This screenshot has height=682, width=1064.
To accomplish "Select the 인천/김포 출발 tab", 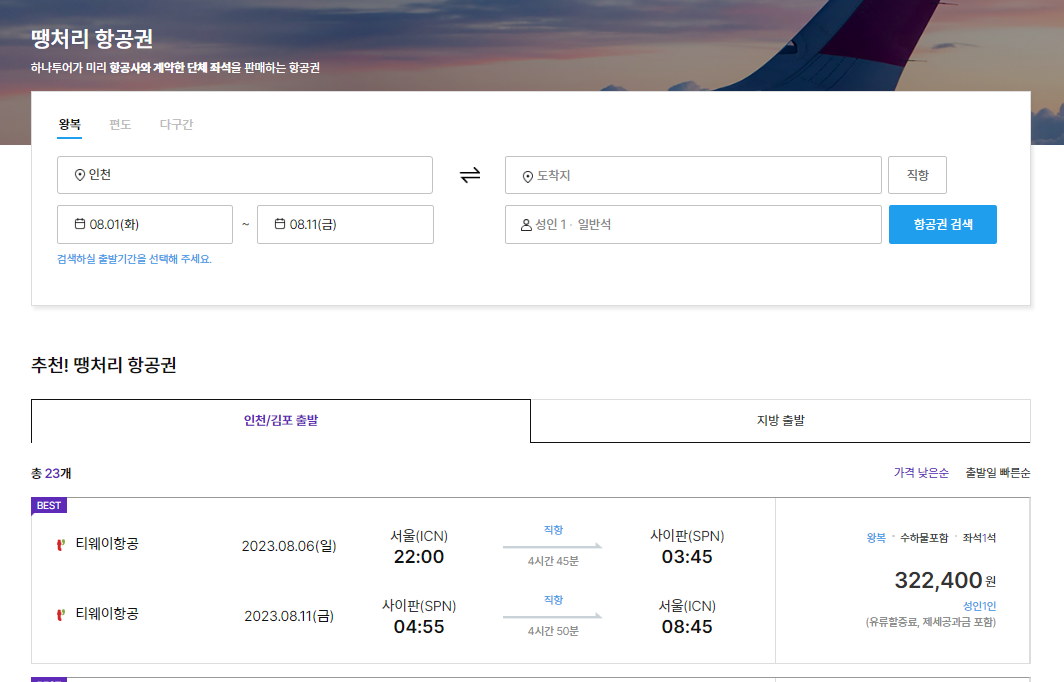I will (280, 421).
